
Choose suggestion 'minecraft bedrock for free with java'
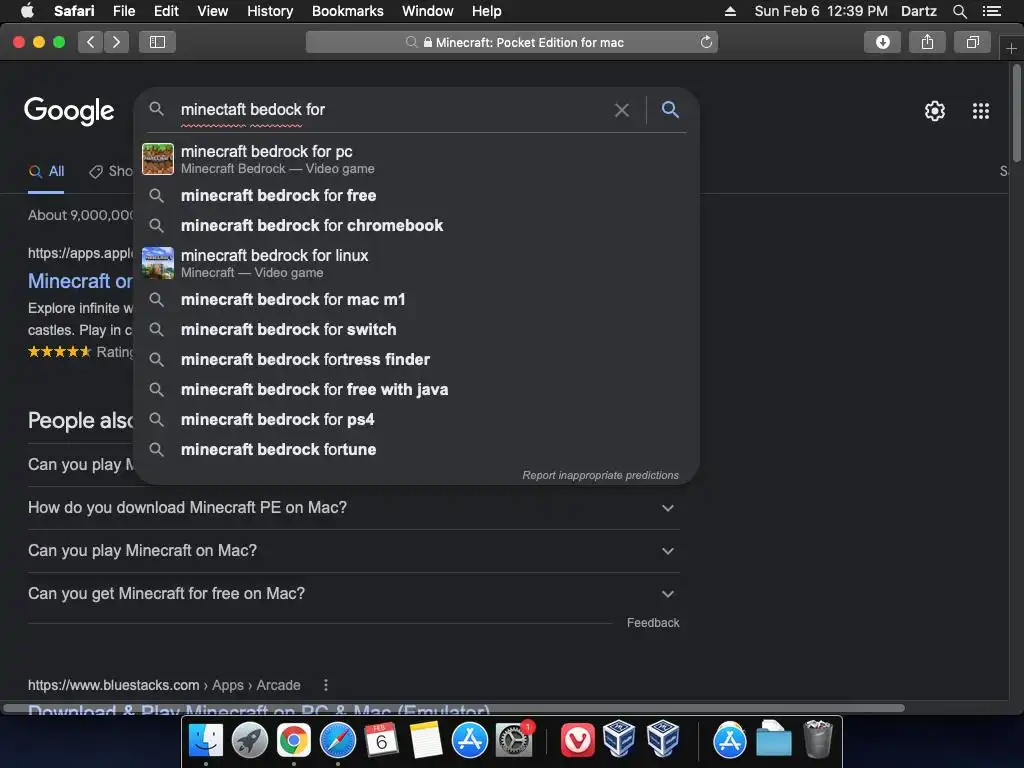[416, 390]
